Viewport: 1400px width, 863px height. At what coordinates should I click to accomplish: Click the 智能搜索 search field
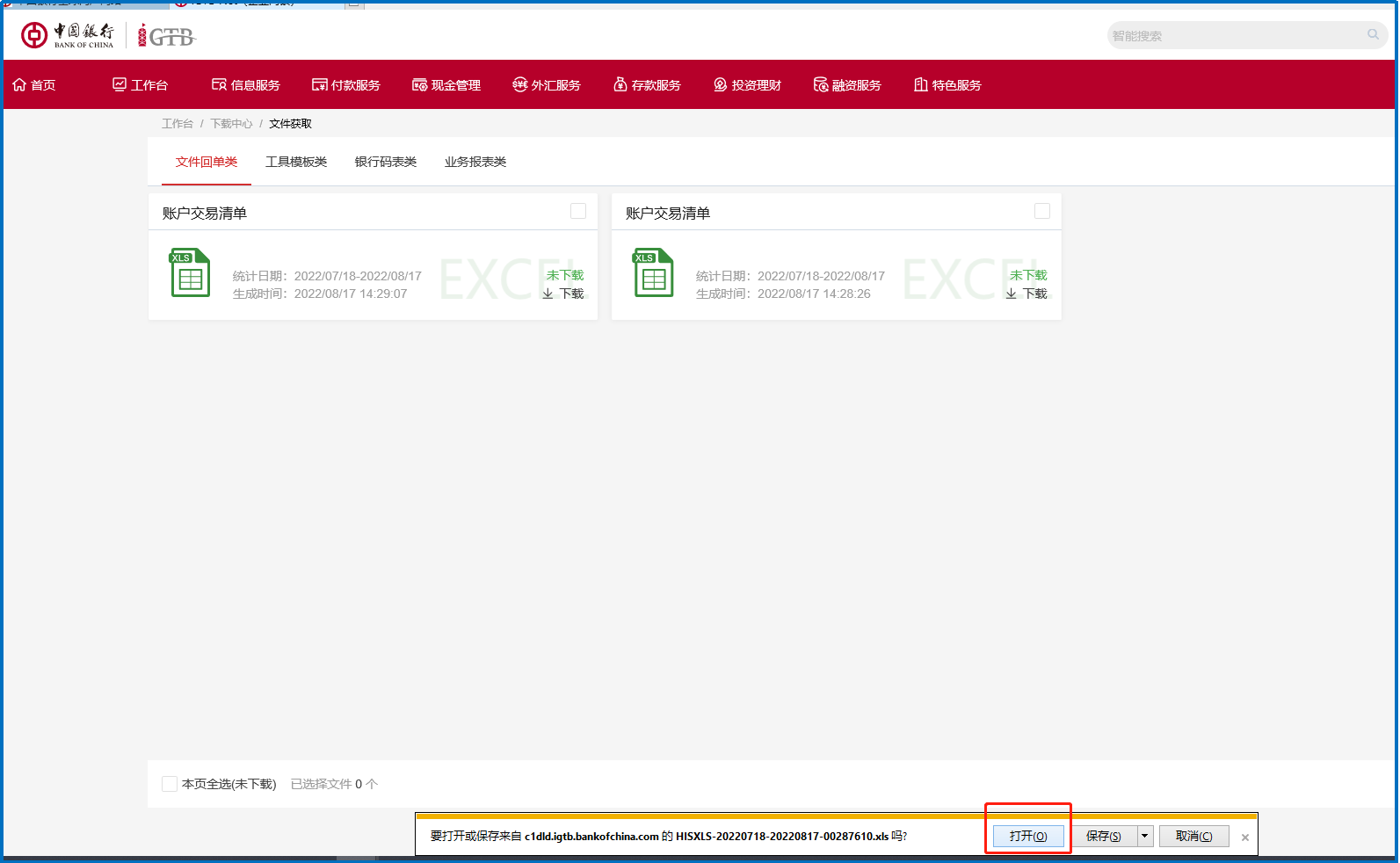(x=1235, y=36)
